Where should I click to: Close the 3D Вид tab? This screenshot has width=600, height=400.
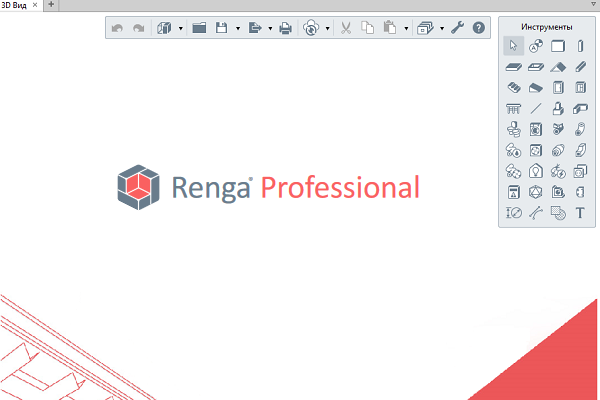click(x=35, y=5)
